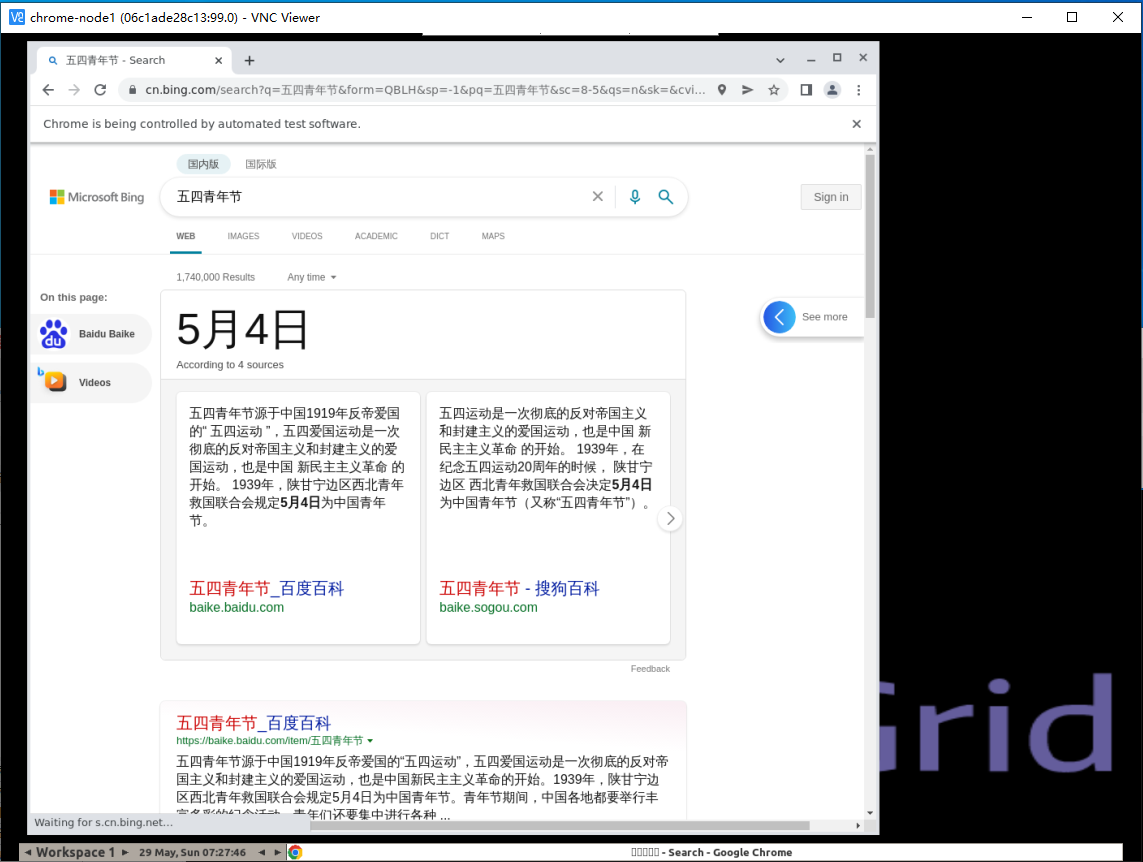Open the ACADEMIC search tab
This screenshot has height=862, width=1143.
[x=376, y=236]
